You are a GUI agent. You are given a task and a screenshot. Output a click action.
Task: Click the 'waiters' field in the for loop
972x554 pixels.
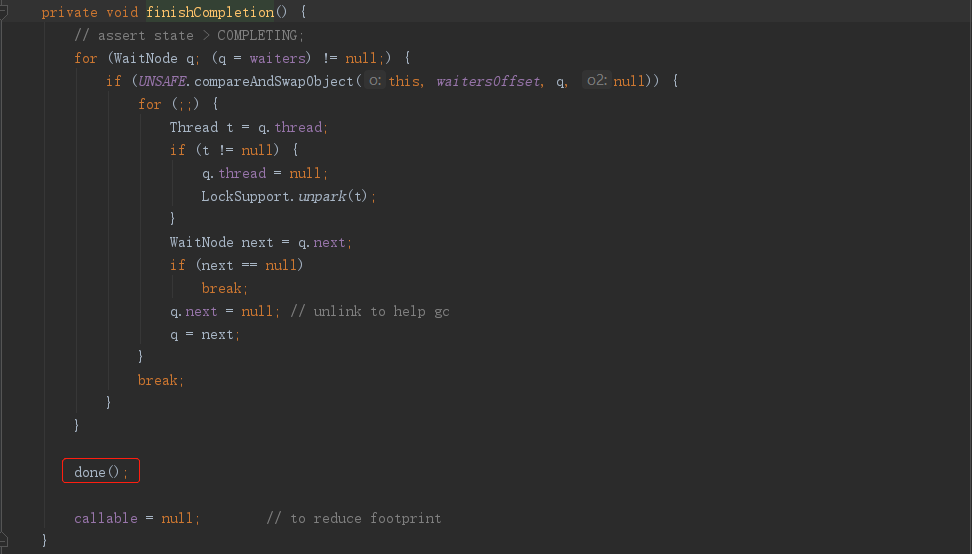(x=278, y=58)
